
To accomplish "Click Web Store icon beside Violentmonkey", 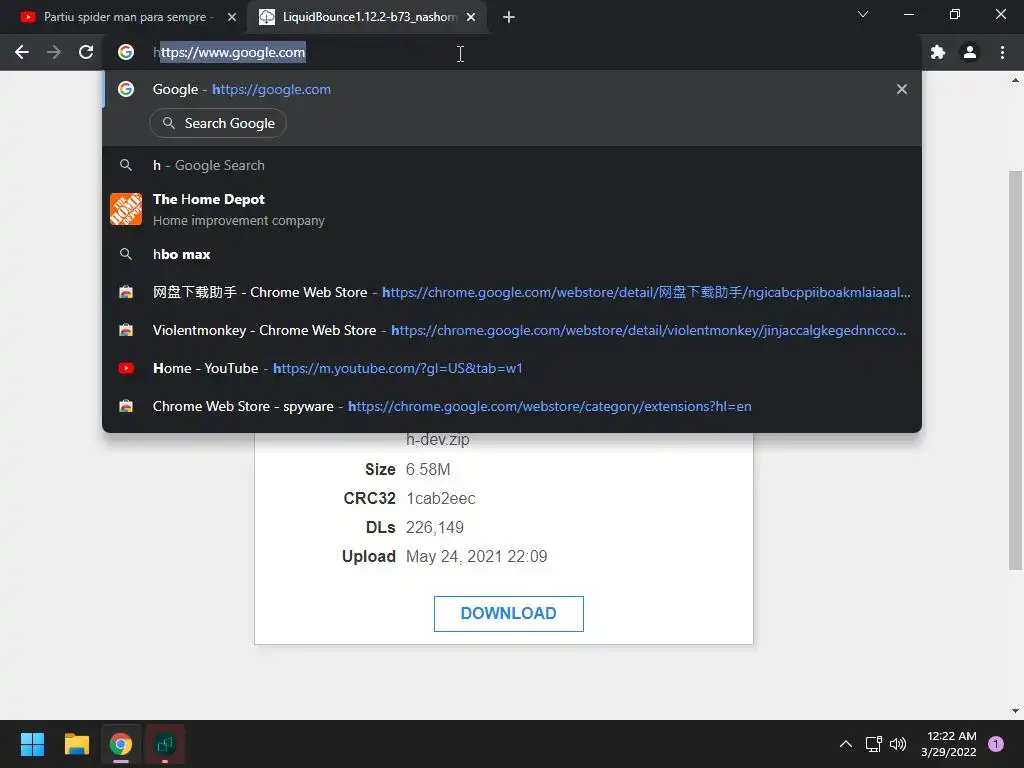I will pos(126,330).
